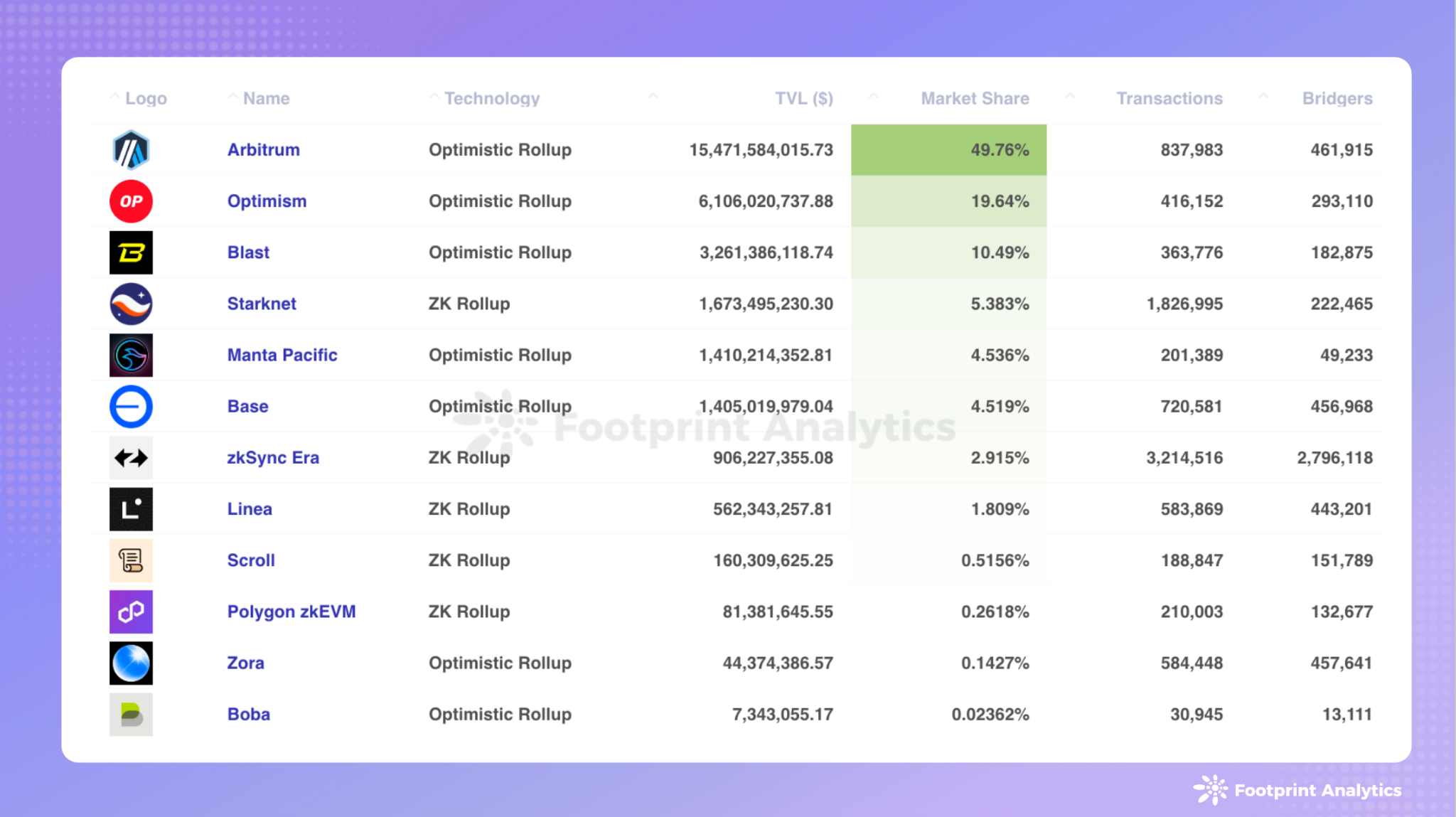1456x817 pixels.
Task: Click the Arbitrum logo icon
Action: (x=131, y=150)
